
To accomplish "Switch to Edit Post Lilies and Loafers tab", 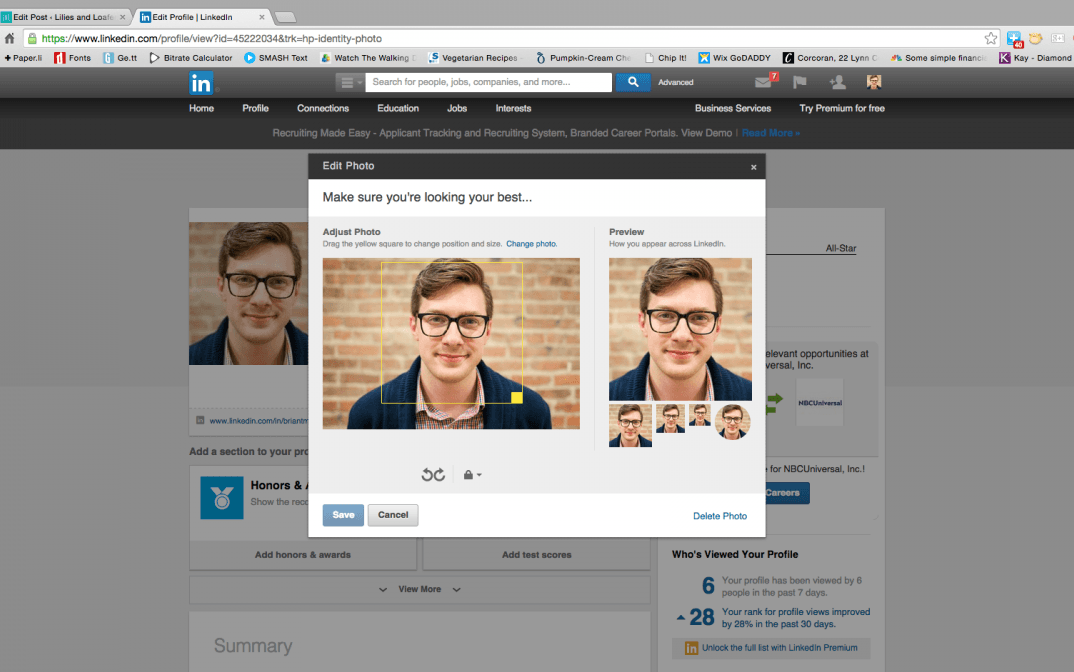I will [x=64, y=17].
